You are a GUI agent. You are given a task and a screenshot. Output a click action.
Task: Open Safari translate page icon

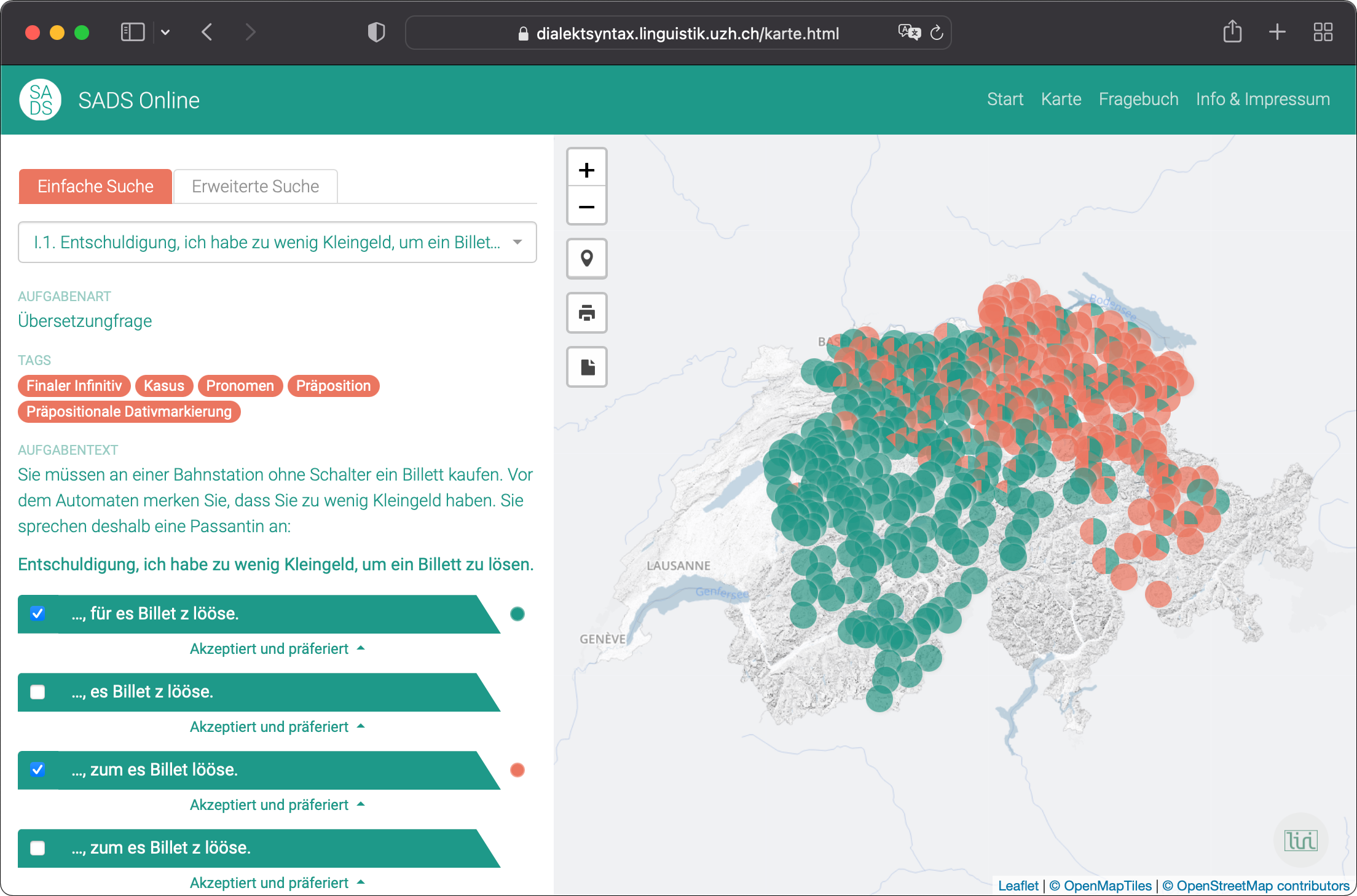pos(909,33)
